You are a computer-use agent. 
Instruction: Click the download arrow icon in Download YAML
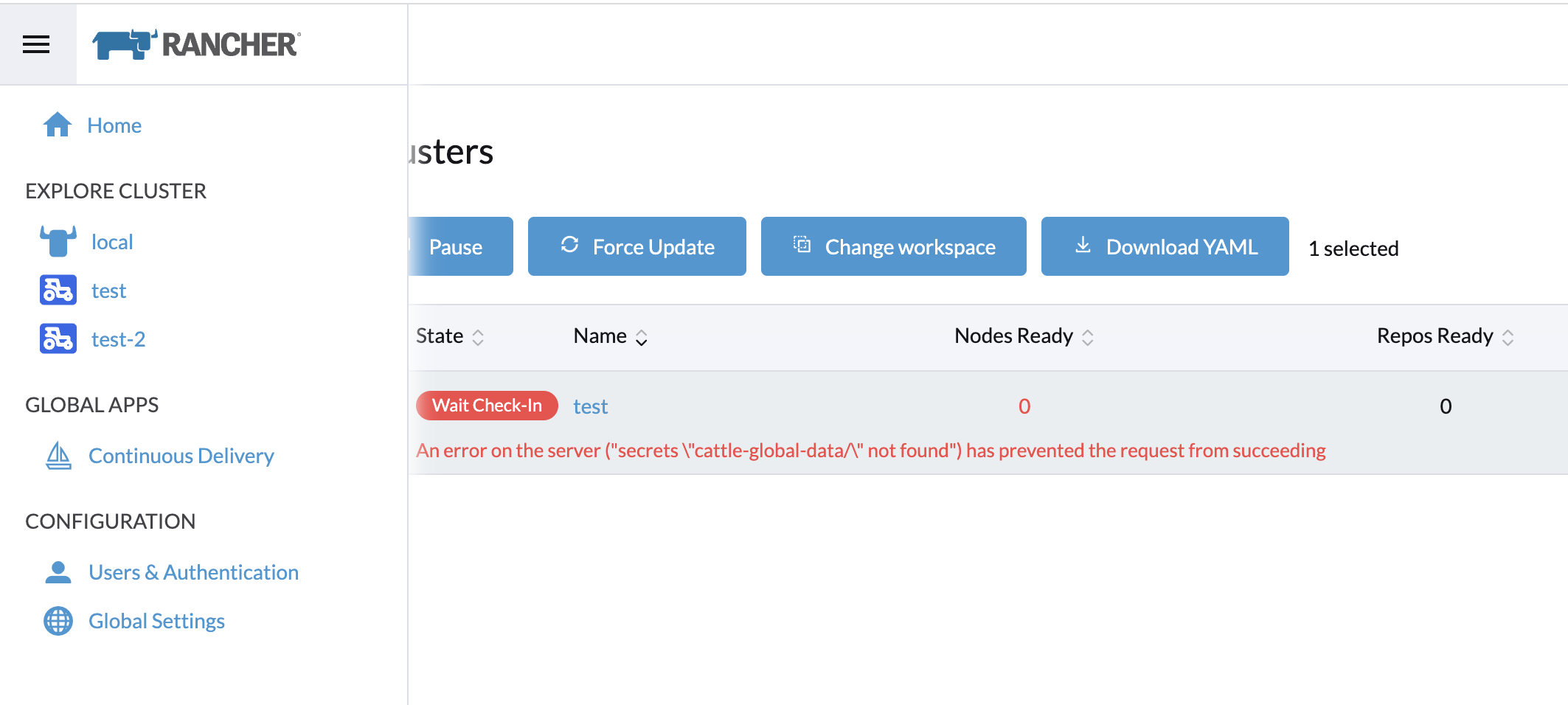coord(1083,244)
